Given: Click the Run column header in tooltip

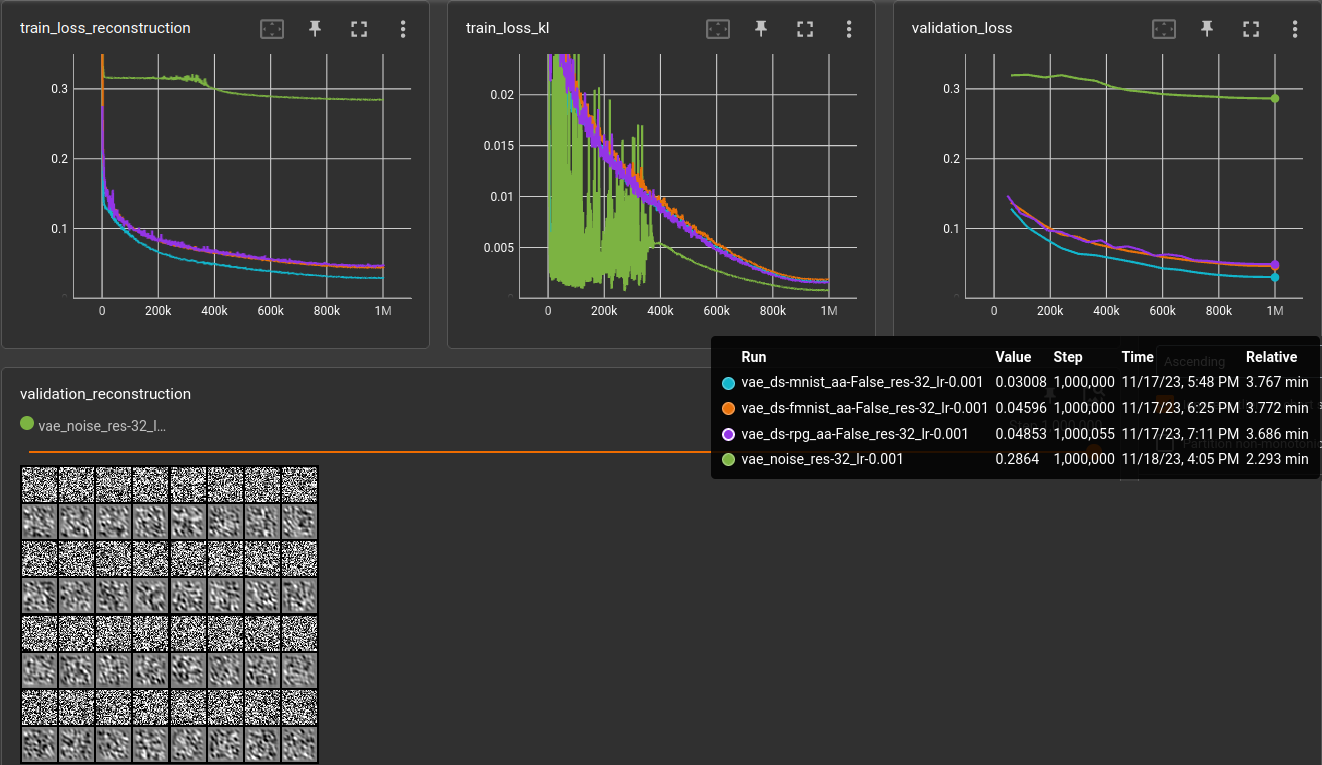Looking at the screenshot, I should 754,357.
